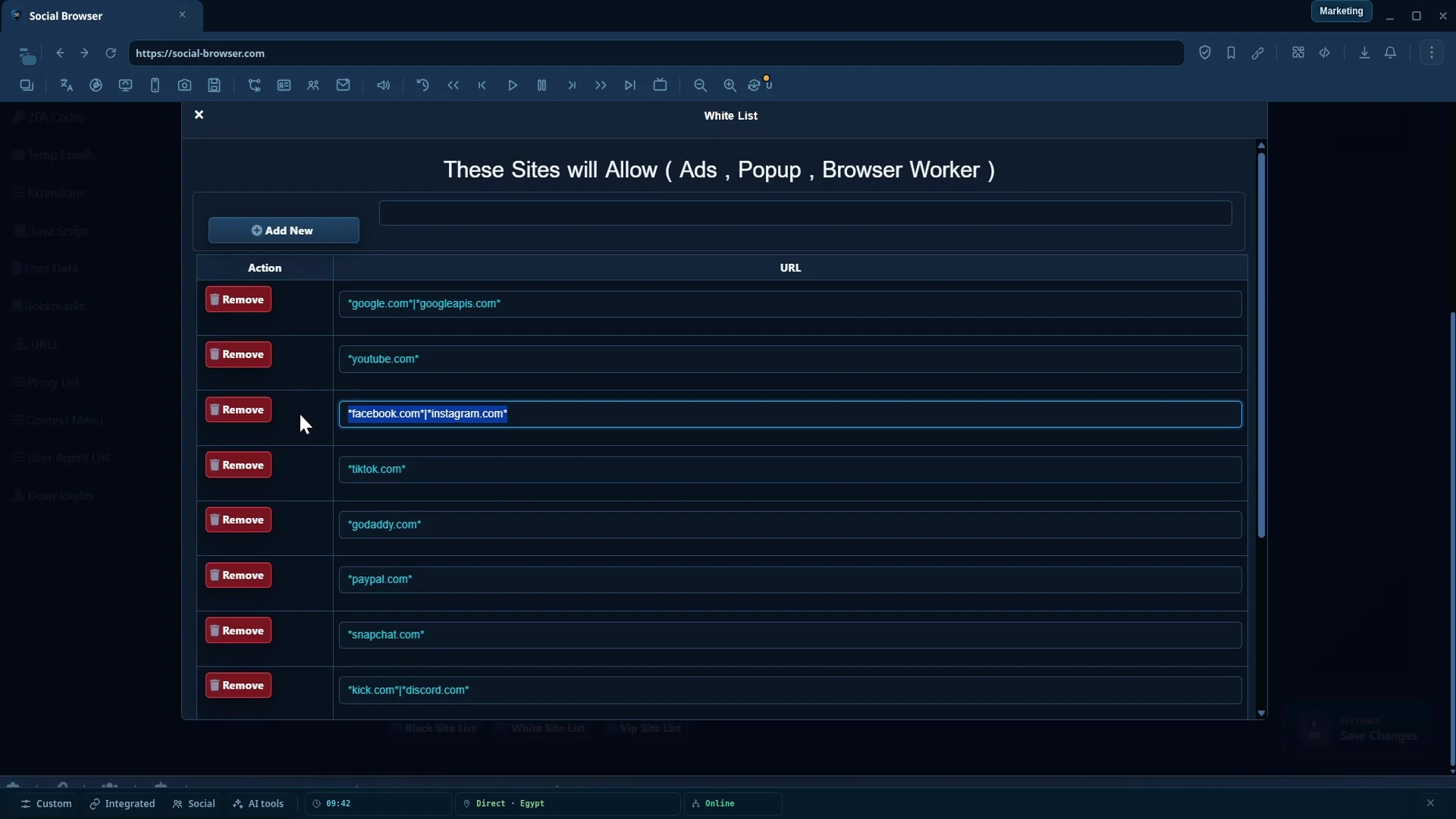Click the skip to end icon

pos(630,86)
